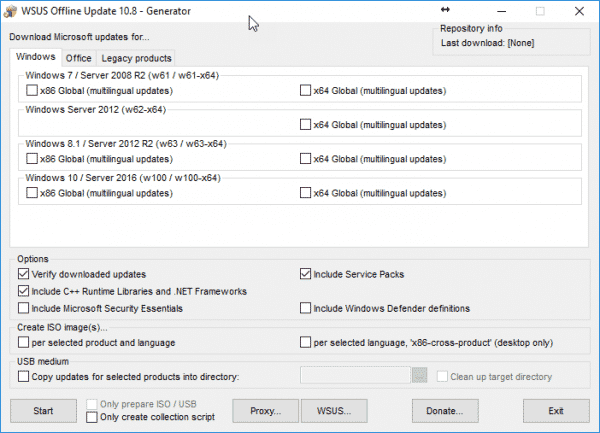Open the Office tab
The height and width of the screenshot is (433, 600).
[78, 58]
